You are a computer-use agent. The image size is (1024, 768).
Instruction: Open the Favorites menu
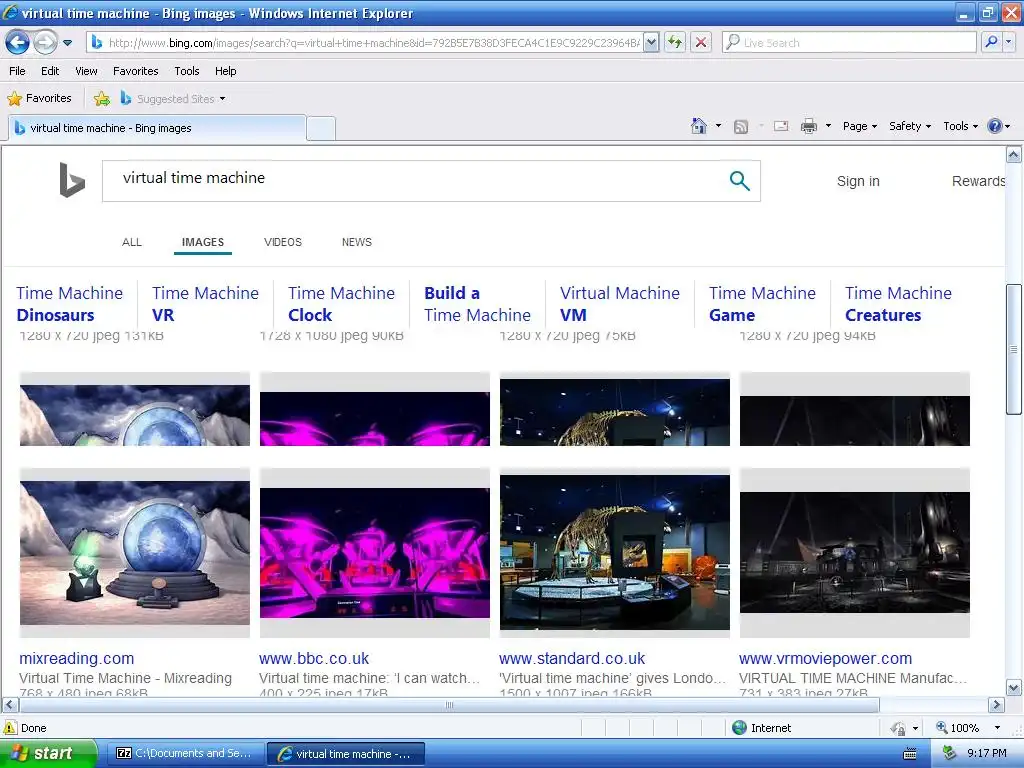click(135, 71)
